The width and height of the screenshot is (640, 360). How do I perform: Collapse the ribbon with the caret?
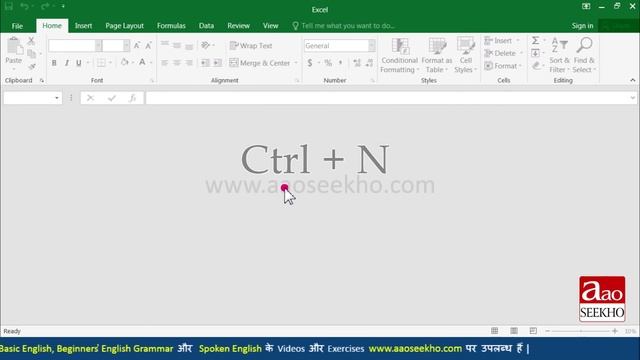point(633,80)
